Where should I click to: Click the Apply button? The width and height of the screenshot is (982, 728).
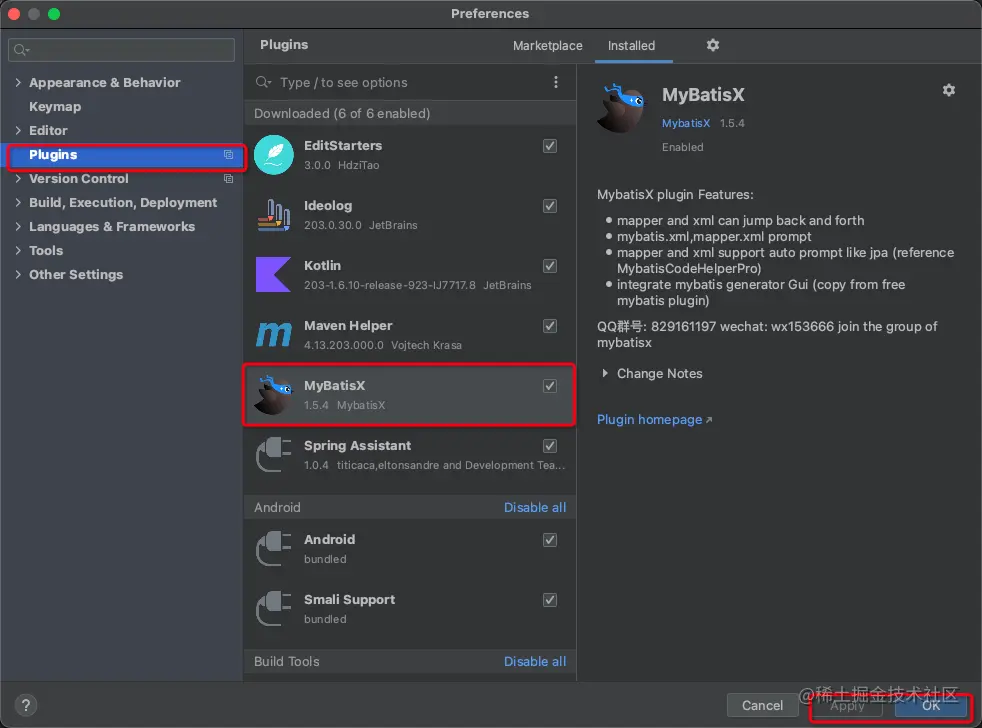pos(847,706)
